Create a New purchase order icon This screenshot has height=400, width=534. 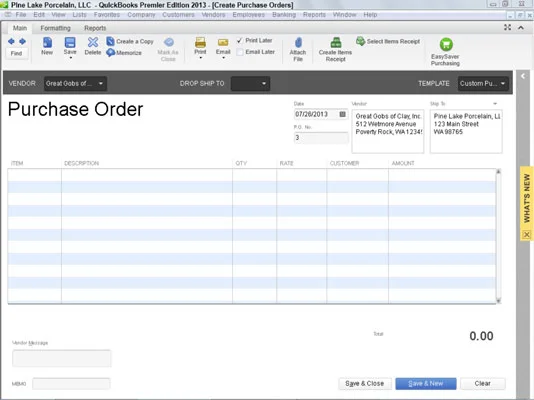(x=47, y=43)
